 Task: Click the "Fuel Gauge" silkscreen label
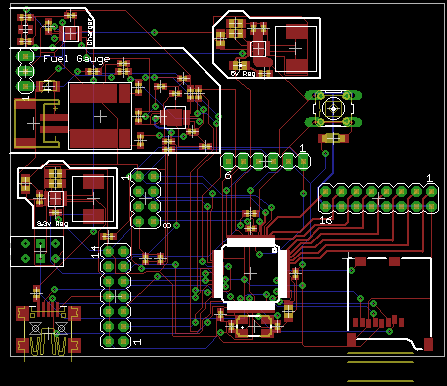(x=77, y=59)
